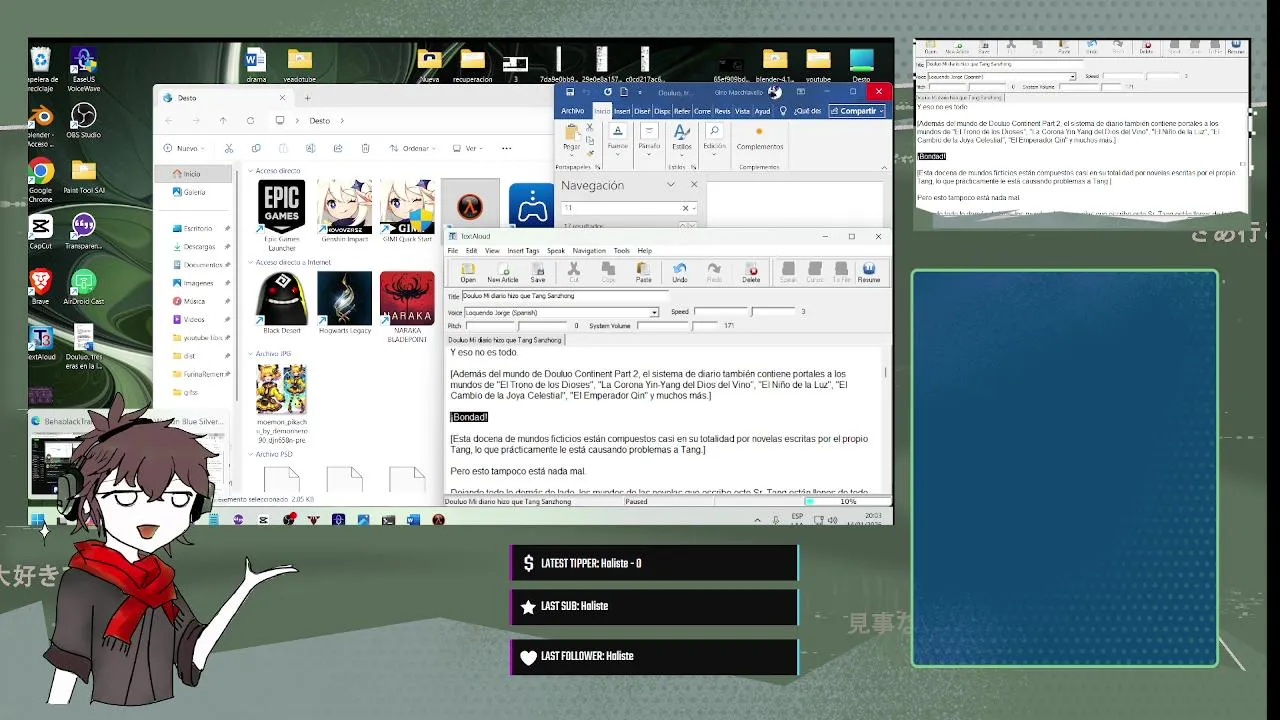Click the Paste icon in TextAloud toolbar
Viewport: 1280px width, 720px height.
[643, 272]
